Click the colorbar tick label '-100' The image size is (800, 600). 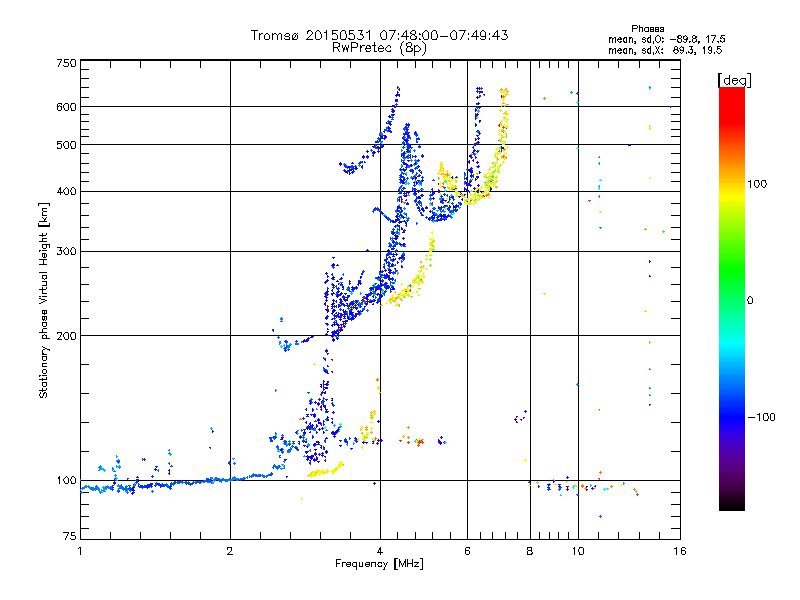point(761,417)
